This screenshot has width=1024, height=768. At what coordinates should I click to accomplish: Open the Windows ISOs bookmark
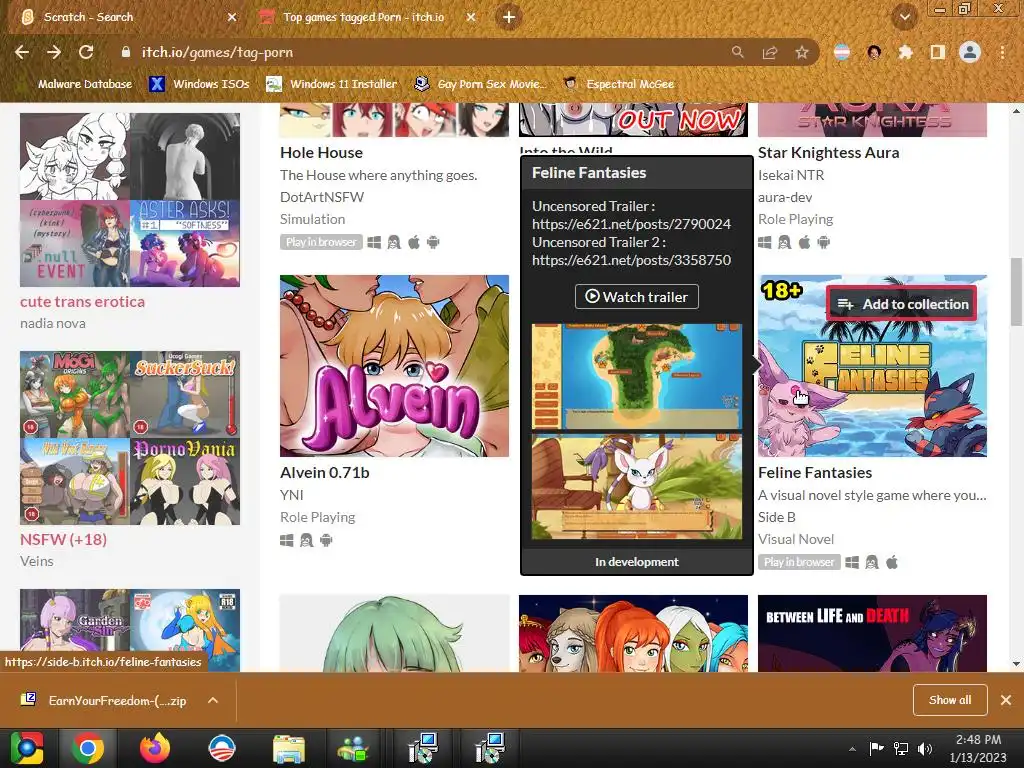click(x=200, y=84)
